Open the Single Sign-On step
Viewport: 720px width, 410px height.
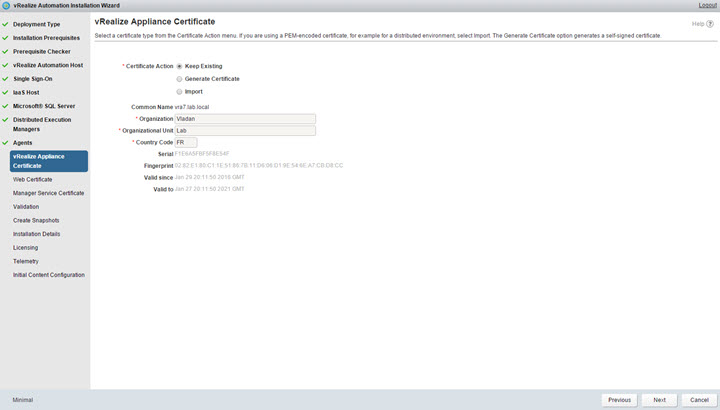click(33, 79)
